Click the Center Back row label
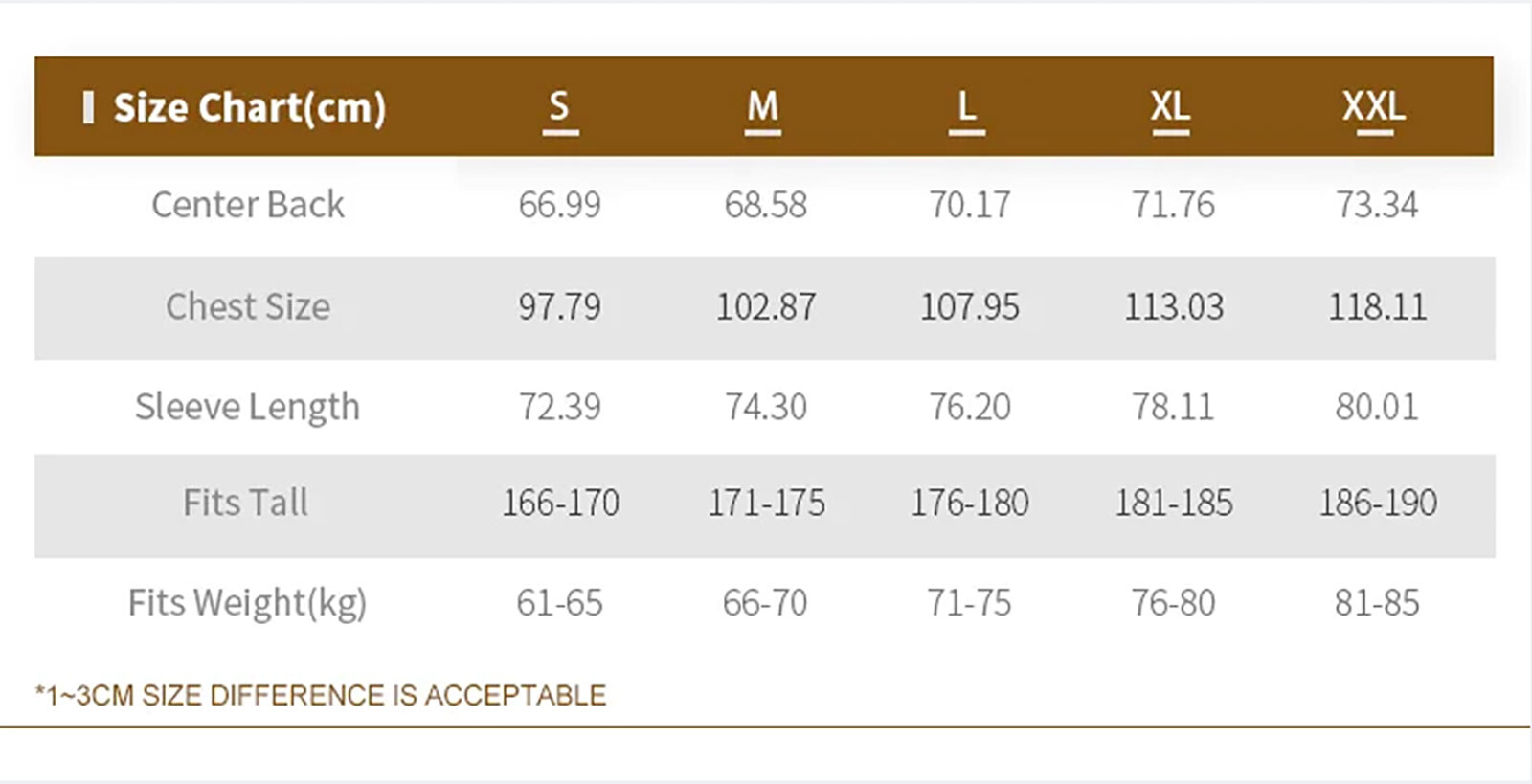 [x=248, y=205]
